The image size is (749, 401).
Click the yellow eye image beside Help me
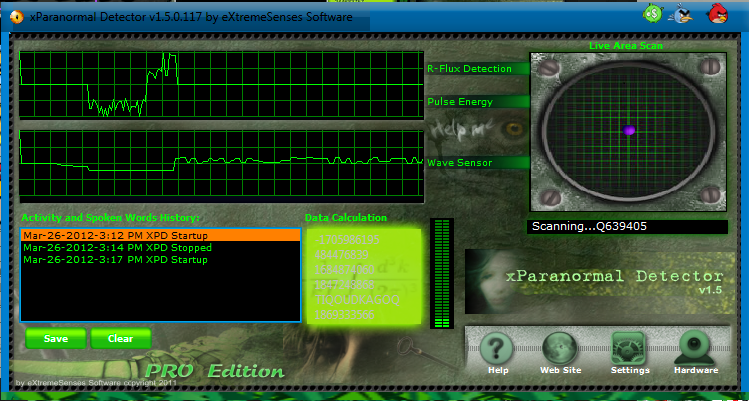pyautogui.click(x=514, y=128)
